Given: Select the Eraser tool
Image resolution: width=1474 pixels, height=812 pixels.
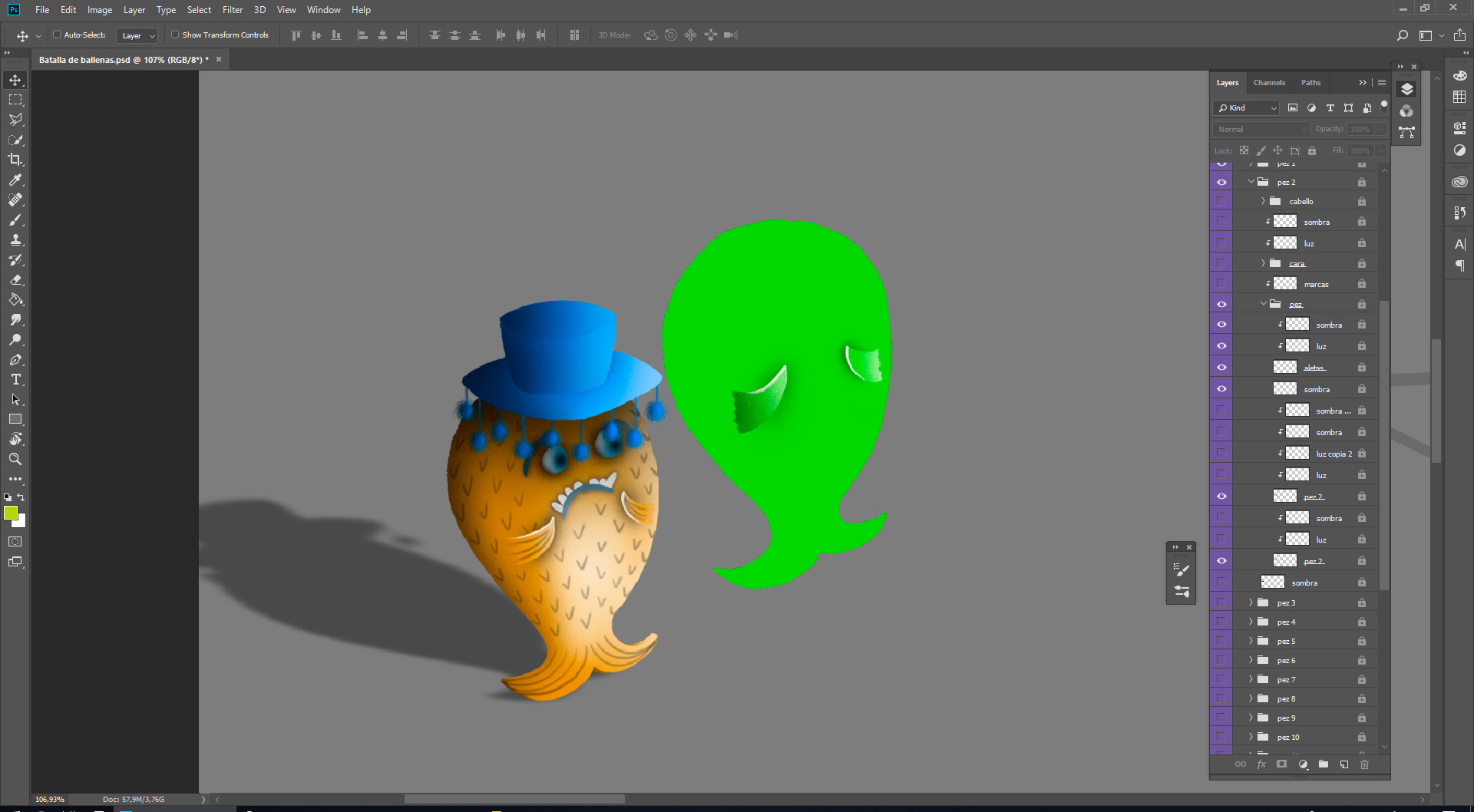Looking at the screenshot, I should (15, 279).
